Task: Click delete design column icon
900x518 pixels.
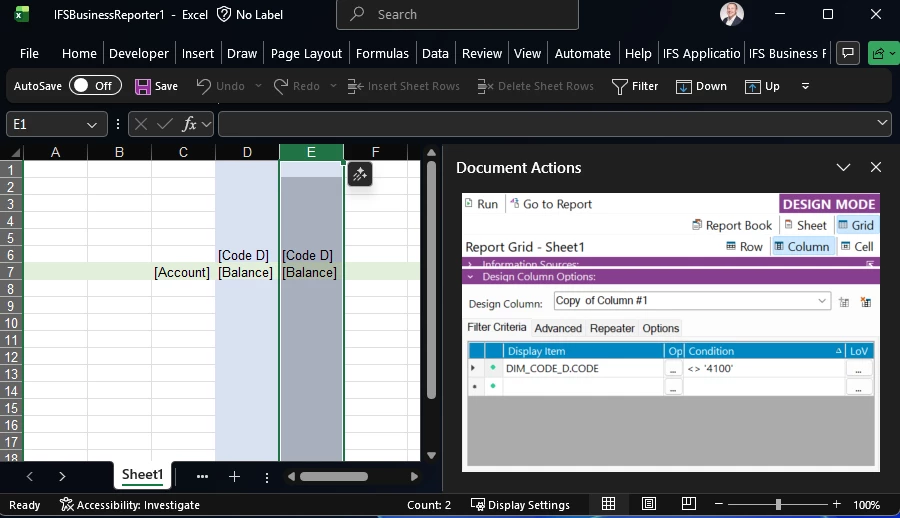Action: pos(866,301)
